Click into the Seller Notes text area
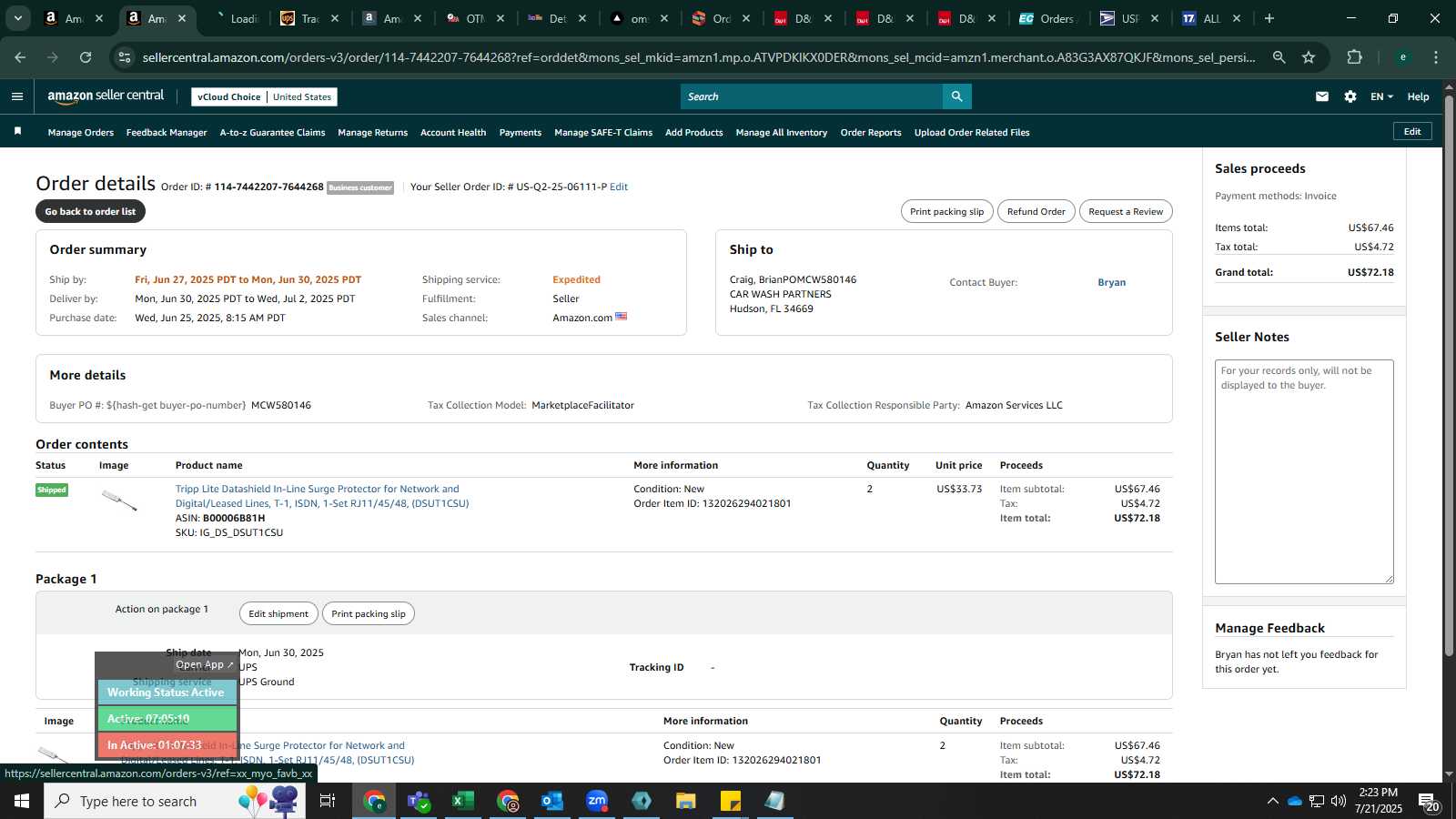The image size is (1456, 819). coord(1304,471)
